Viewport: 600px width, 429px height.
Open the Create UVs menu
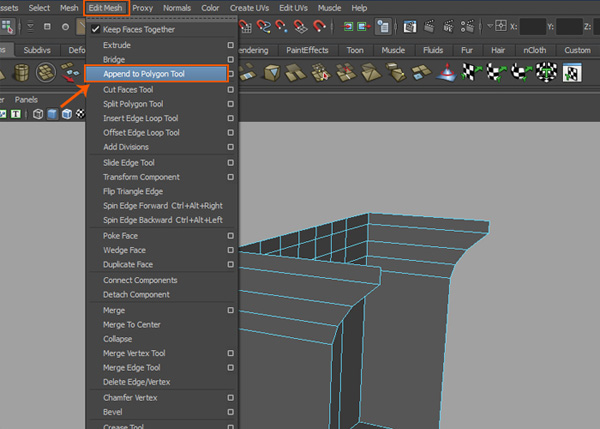click(x=249, y=8)
